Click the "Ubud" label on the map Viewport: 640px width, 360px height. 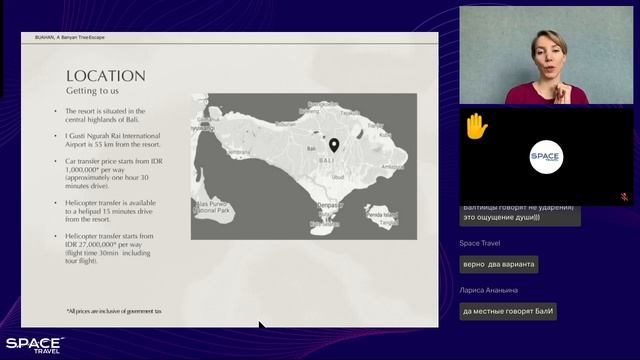pyautogui.click(x=338, y=178)
